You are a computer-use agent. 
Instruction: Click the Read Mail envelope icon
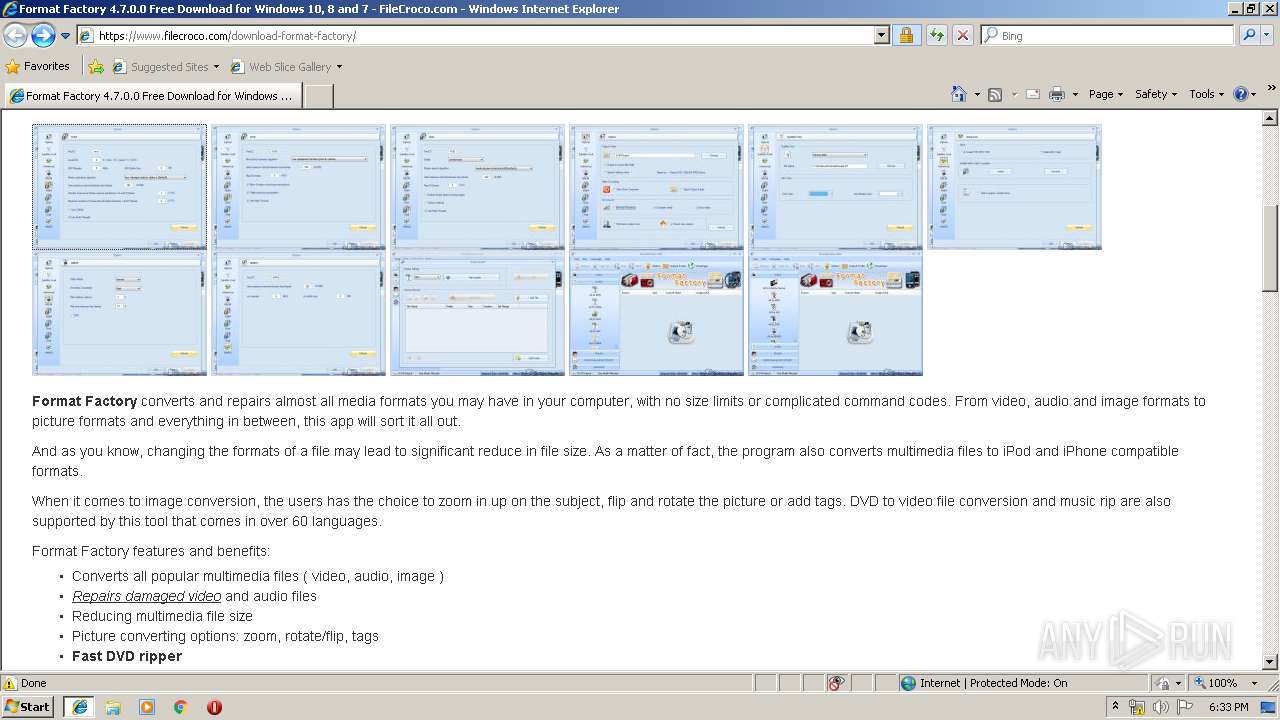pyautogui.click(x=1033, y=94)
